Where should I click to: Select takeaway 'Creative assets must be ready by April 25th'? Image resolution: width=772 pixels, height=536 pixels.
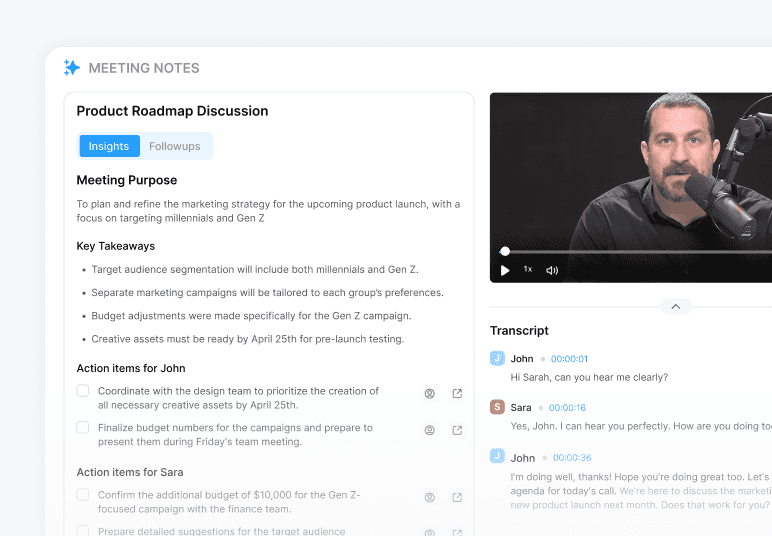[x=248, y=339]
